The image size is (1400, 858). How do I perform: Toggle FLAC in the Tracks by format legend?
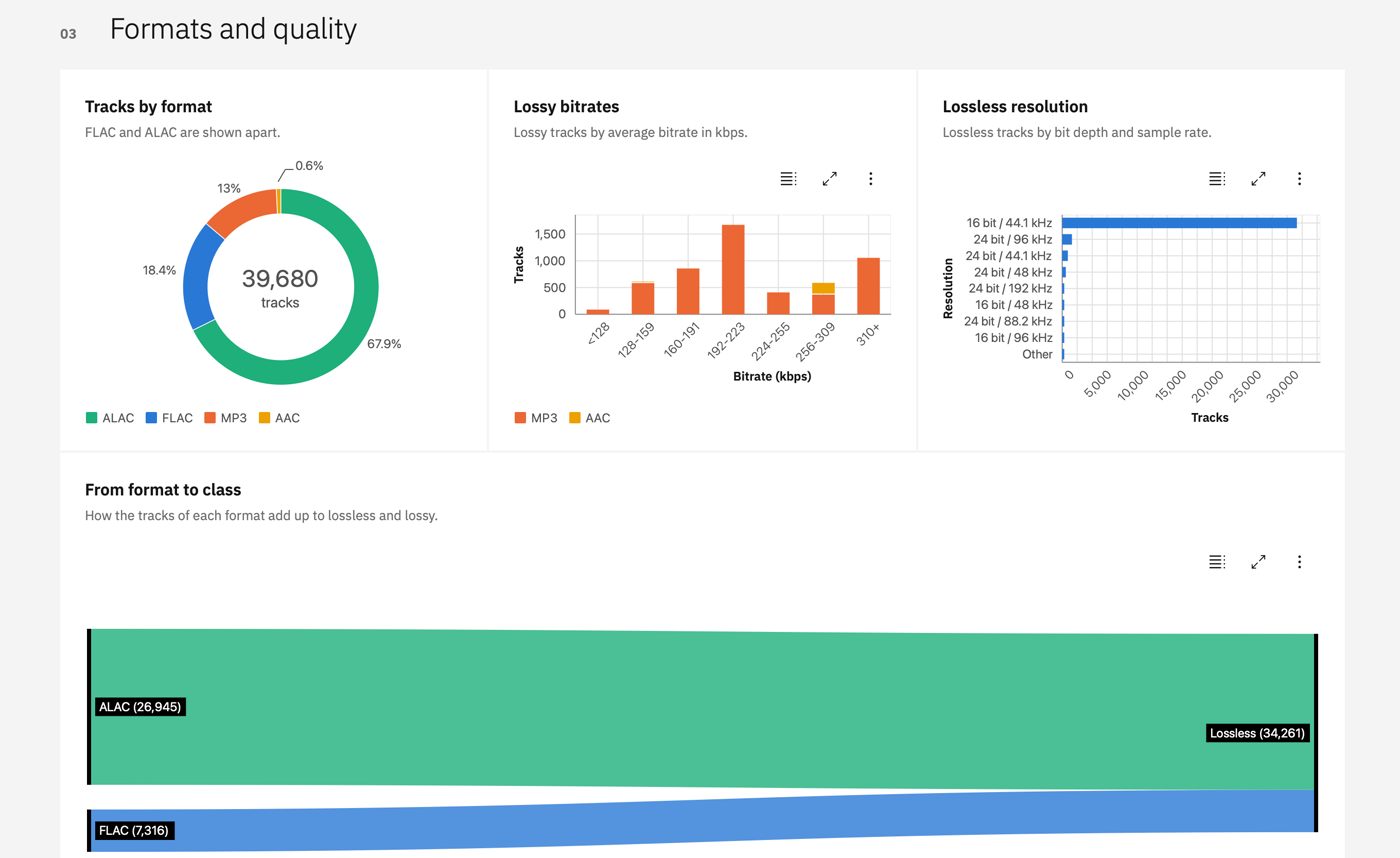click(169, 418)
